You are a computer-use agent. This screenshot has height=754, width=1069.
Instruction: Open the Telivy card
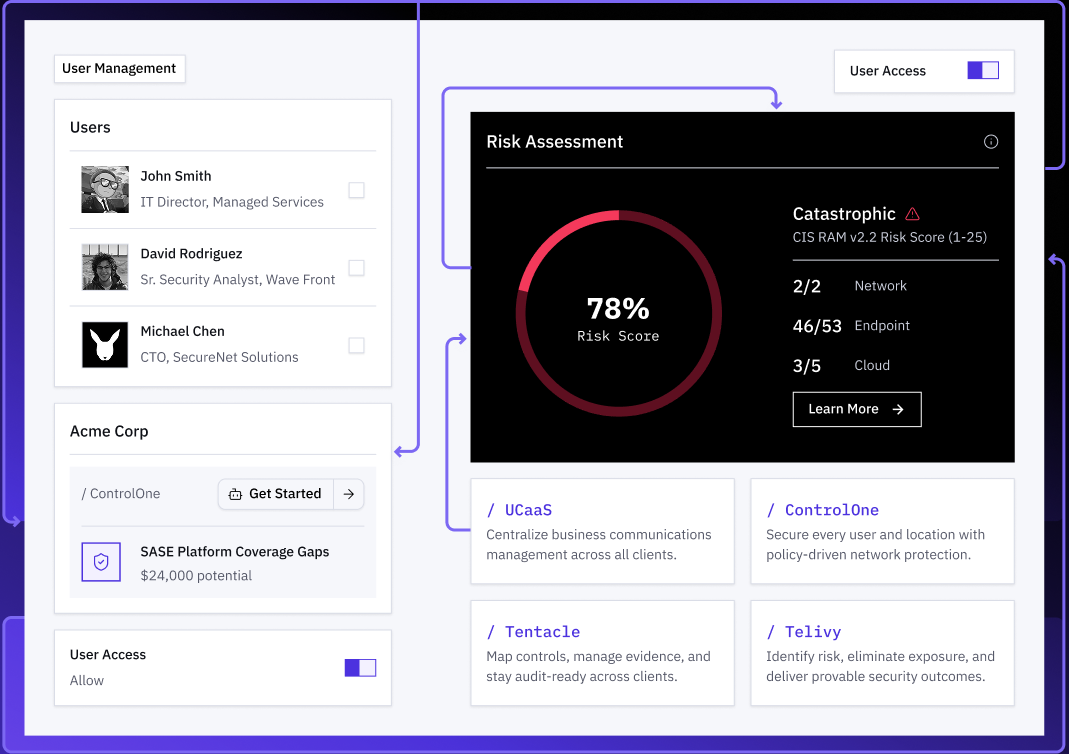pos(882,653)
